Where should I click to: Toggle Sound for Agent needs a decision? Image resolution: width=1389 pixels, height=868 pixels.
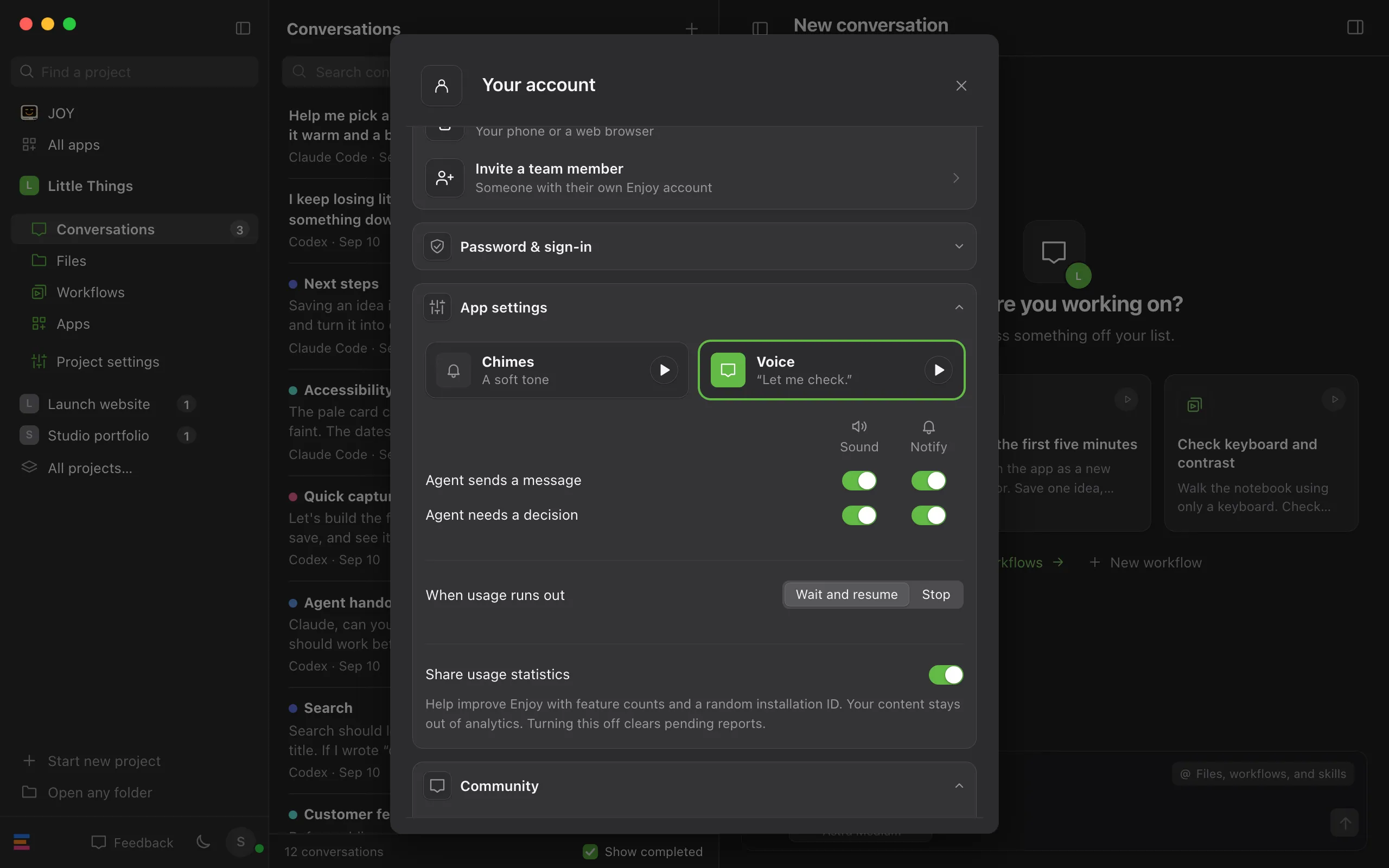(x=859, y=515)
